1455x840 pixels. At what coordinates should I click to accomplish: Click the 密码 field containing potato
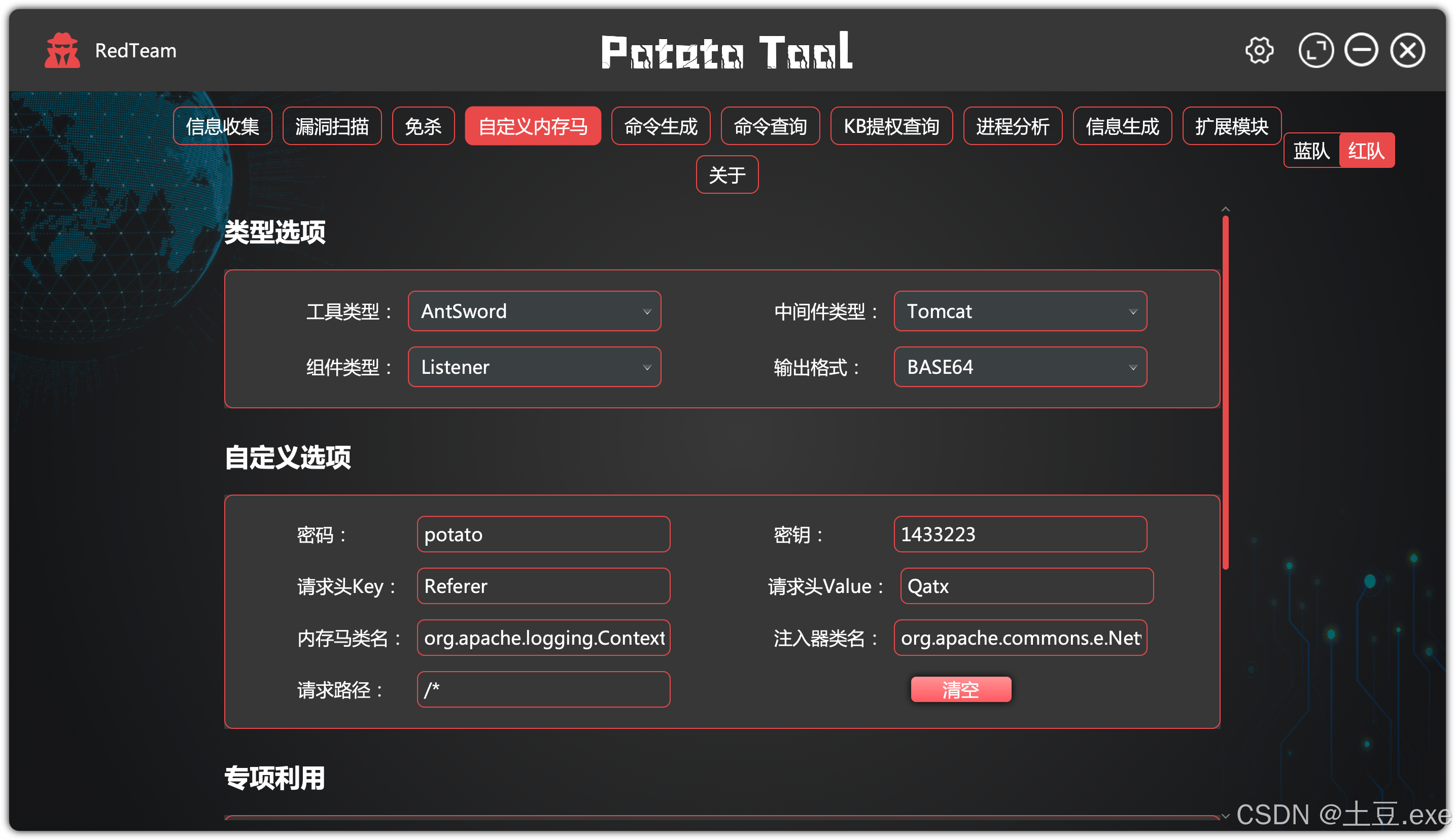pyautogui.click(x=543, y=534)
